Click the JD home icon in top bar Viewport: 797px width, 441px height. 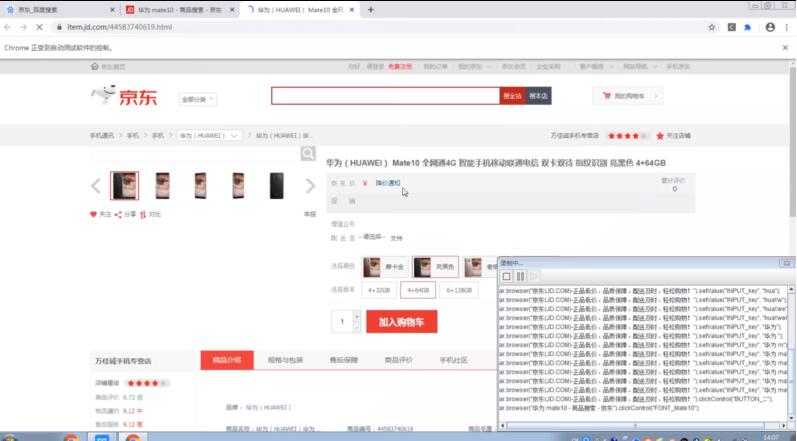click(x=95, y=67)
